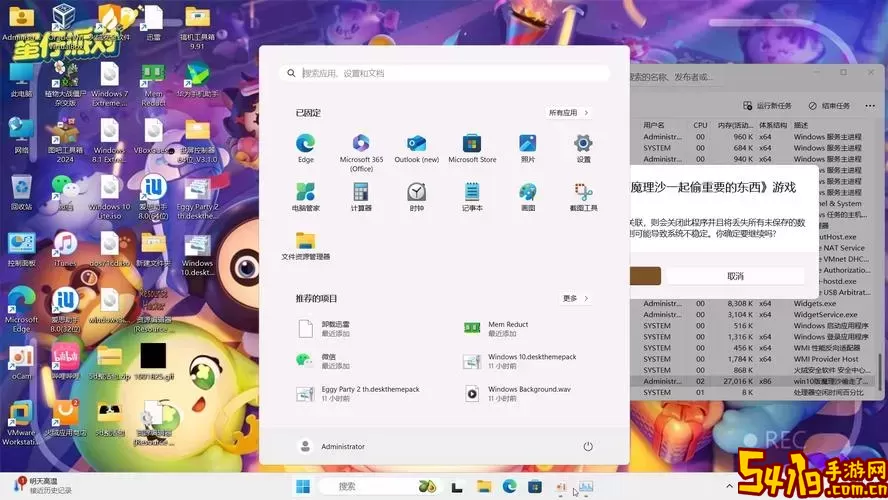The image size is (888, 500).
Task: Select the 此电脑 desktop icon
Action: (21, 80)
